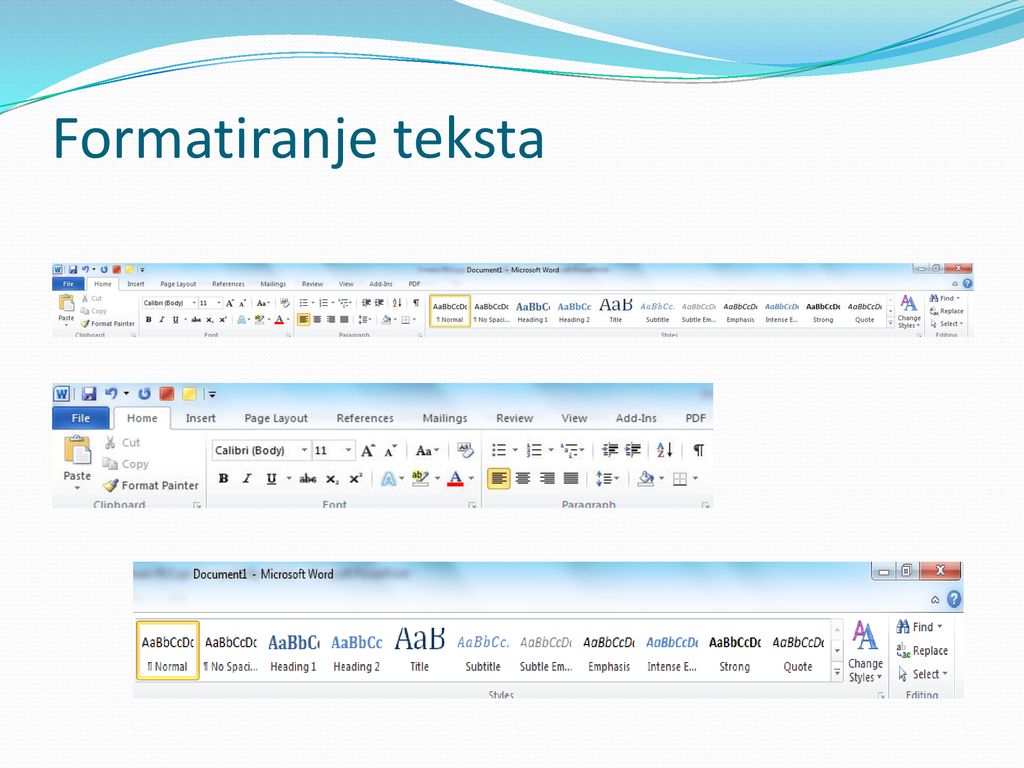Open the References tab in the enlarged ribbon
The width and height of the screenshot is (1024, 768).
(x=365, y=418)
